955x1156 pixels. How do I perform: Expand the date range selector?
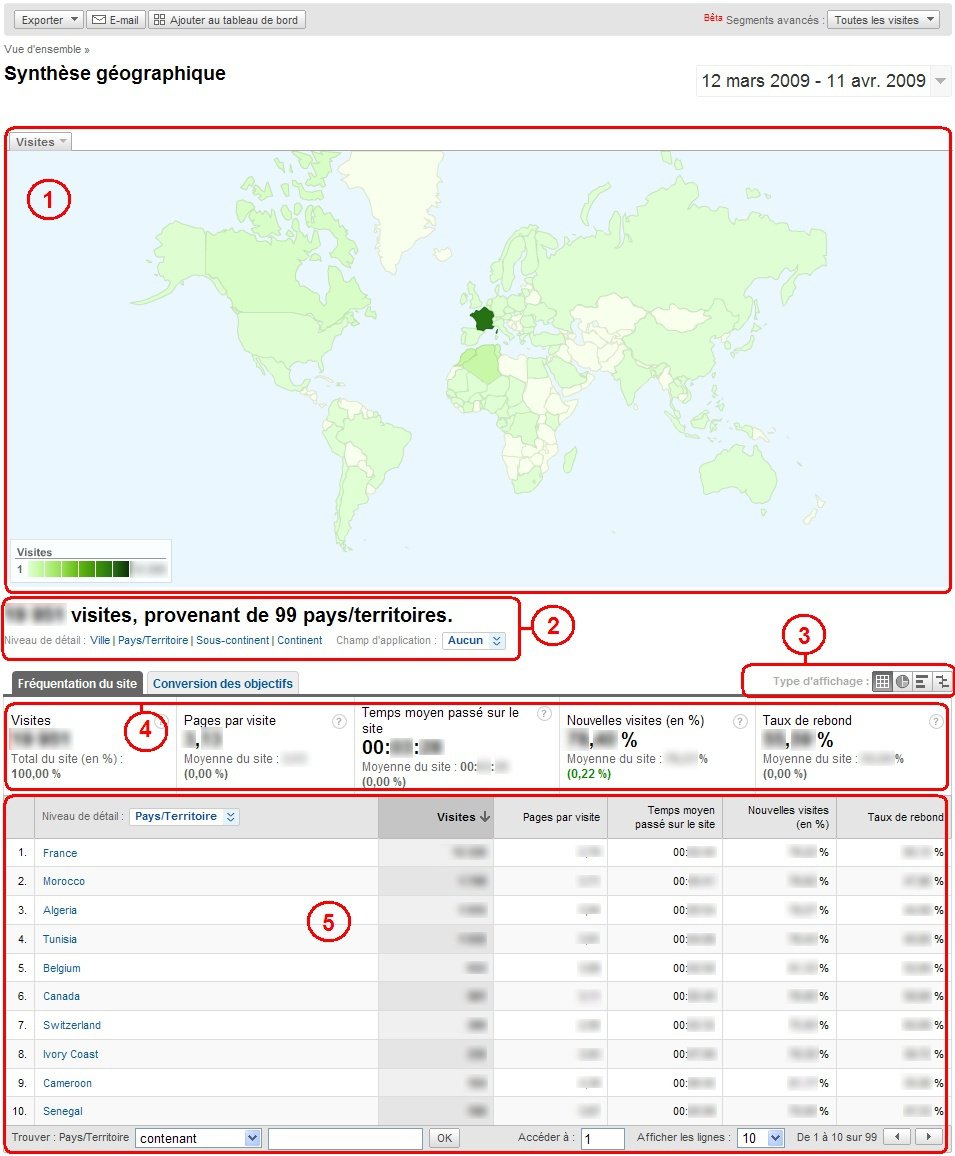tap(940, 81)
